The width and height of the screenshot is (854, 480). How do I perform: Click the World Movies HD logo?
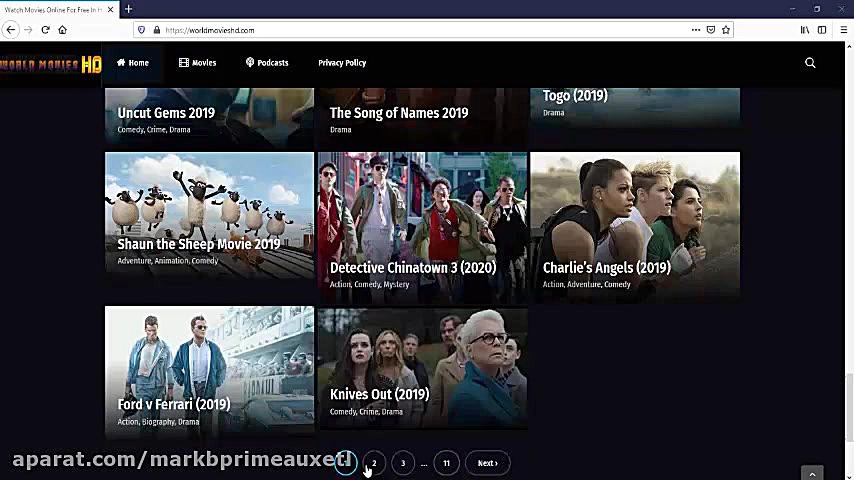(51, 65)
